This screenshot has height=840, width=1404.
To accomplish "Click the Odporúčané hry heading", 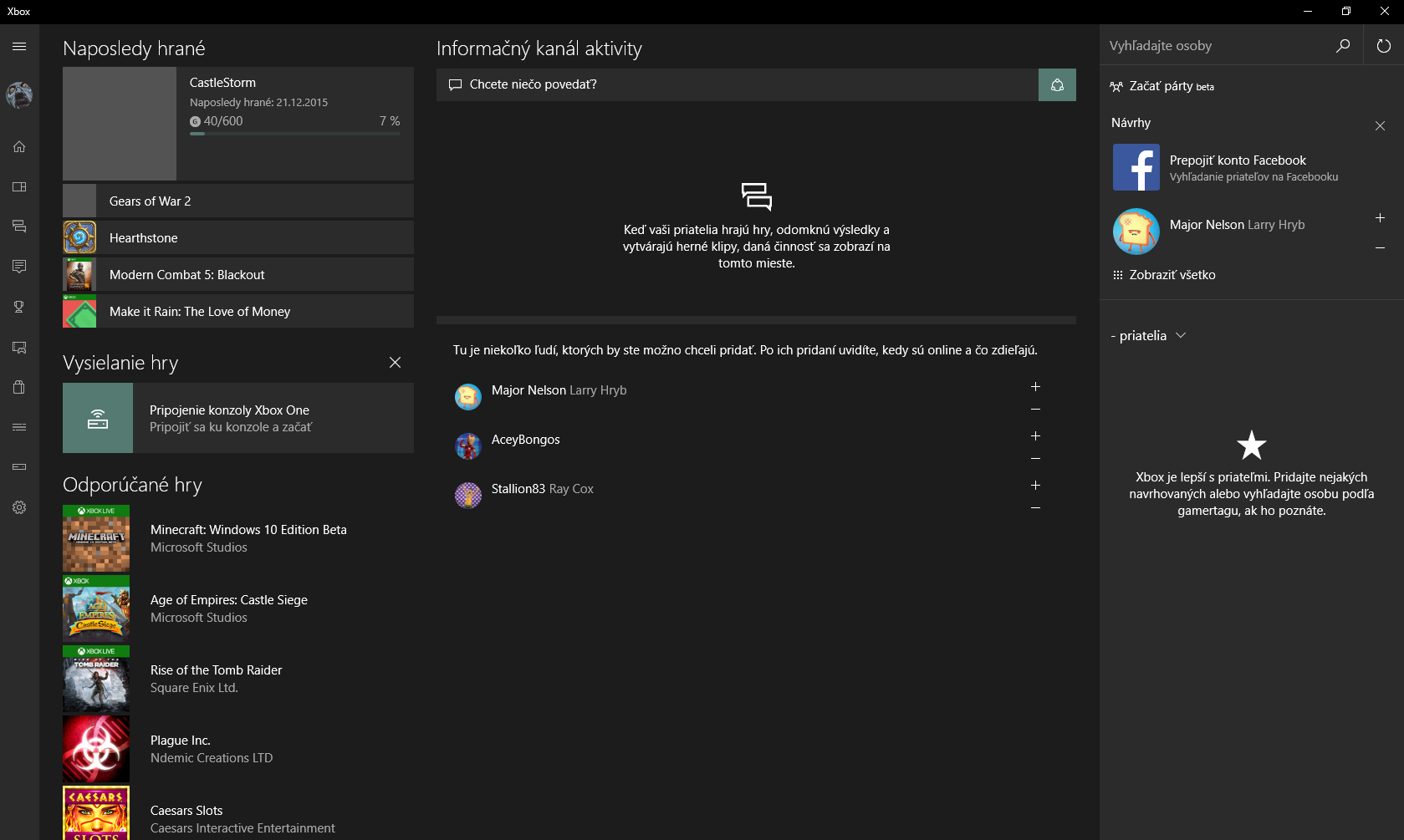I will [132, 485].
